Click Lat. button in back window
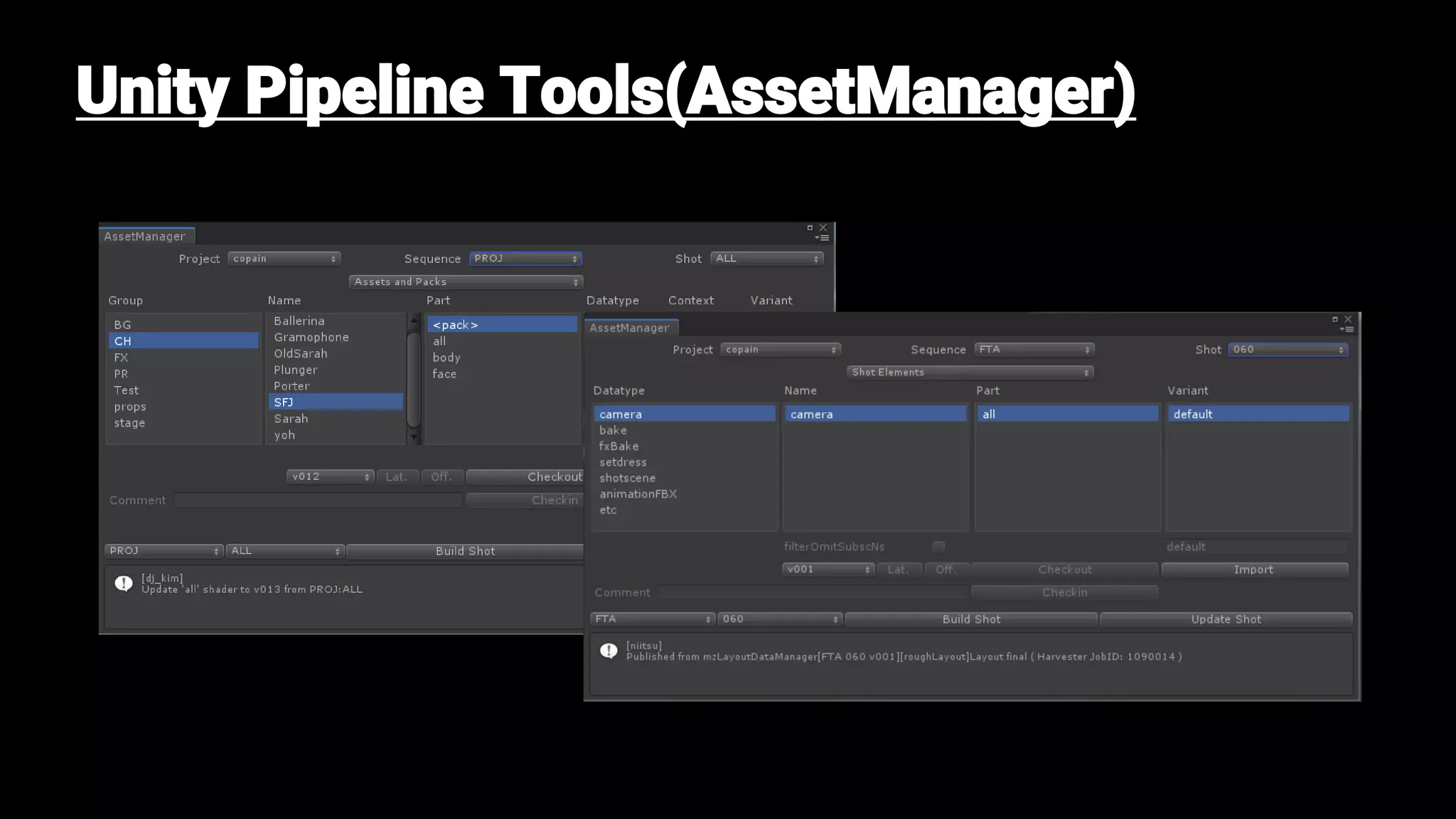 pyautogui.click(x=397, y=477)
